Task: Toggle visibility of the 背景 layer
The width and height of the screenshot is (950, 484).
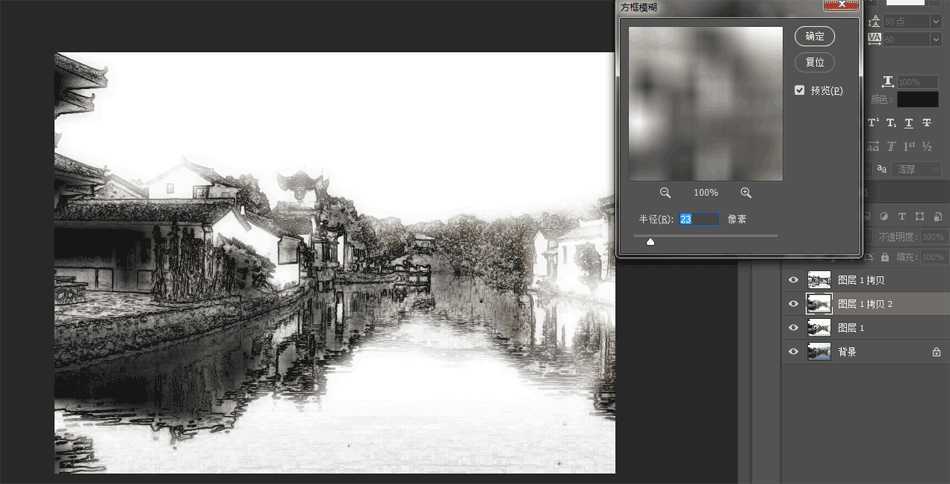Action: pos(794,352)
